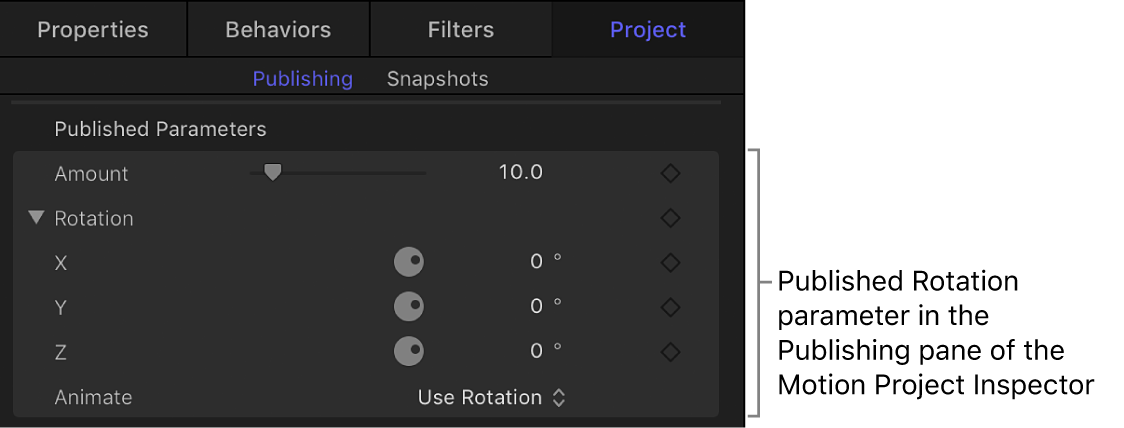
Task: Click the Y rotation keyframe diamond
Action: [x=670, y=307]
